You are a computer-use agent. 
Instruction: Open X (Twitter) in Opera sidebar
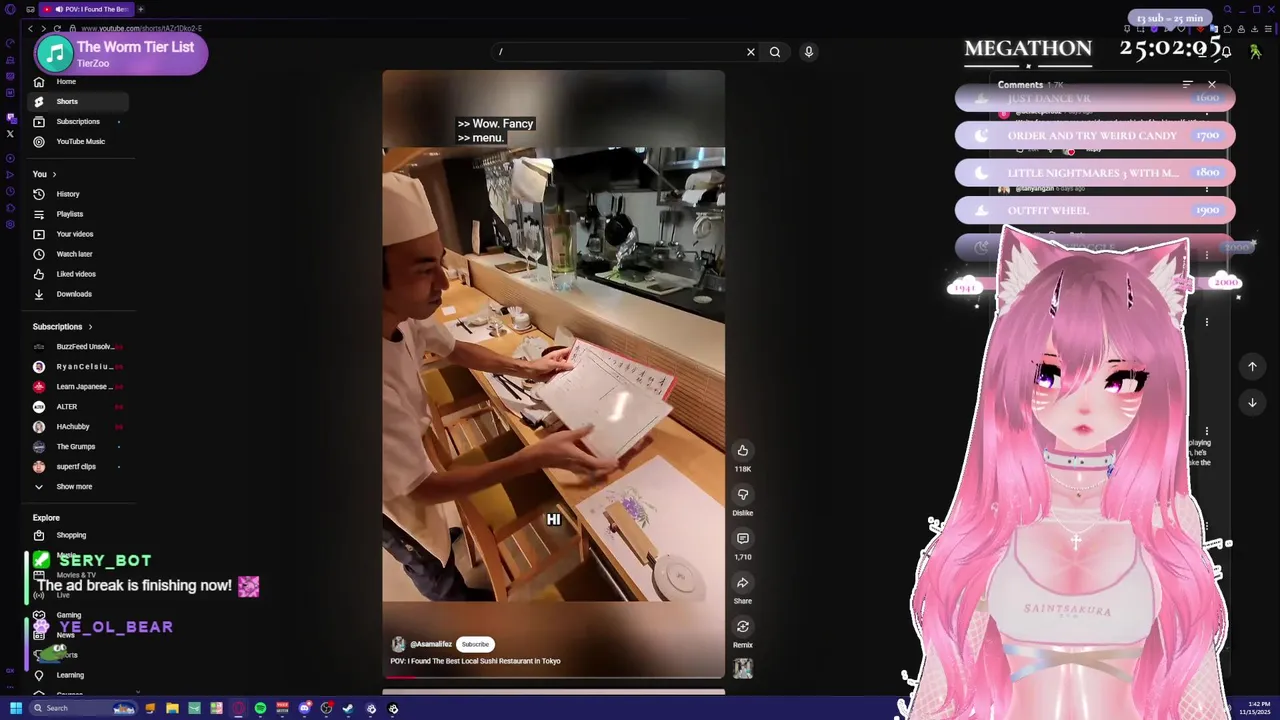click(x=10, y=133)
